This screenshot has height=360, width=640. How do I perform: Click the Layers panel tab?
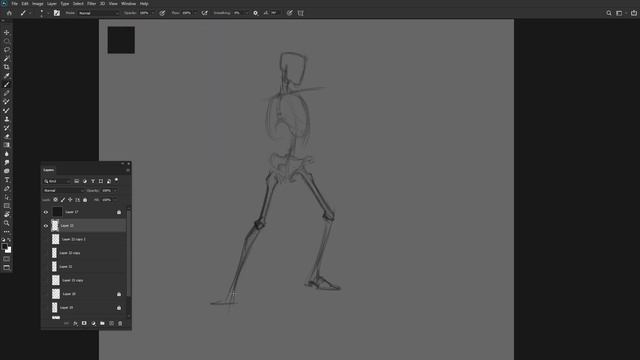[49, 170]
